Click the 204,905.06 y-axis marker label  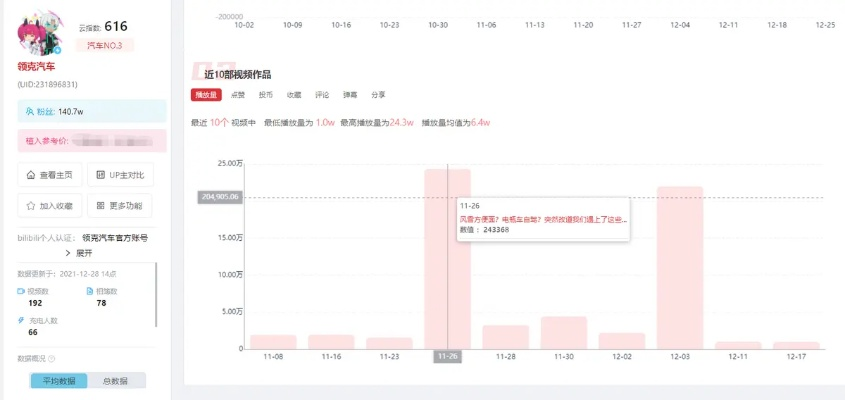pos(219,197)
